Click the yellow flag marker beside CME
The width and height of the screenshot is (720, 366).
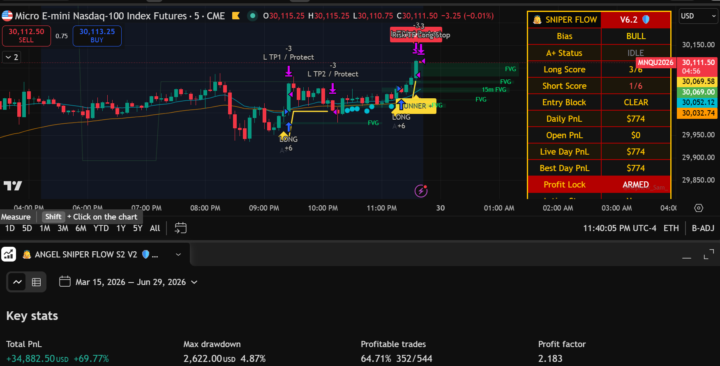click(236, 16)
